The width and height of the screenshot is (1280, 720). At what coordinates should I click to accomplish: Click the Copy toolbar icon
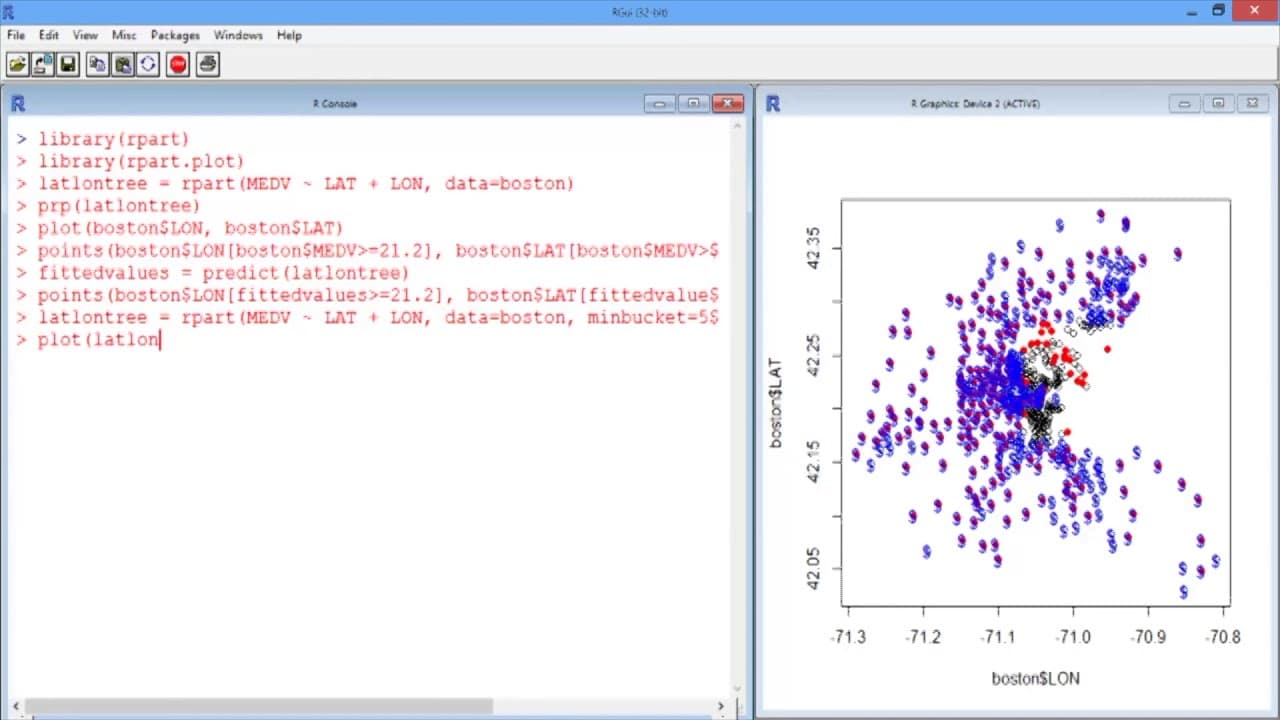[97, 65]
